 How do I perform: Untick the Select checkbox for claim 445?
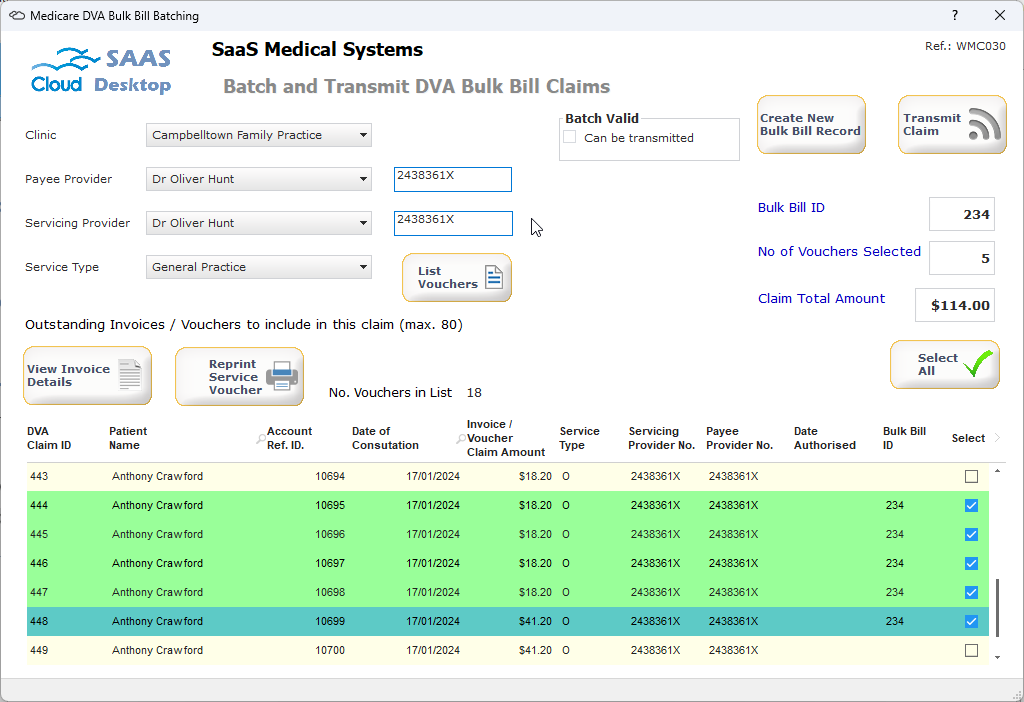[x=971, y=534]
